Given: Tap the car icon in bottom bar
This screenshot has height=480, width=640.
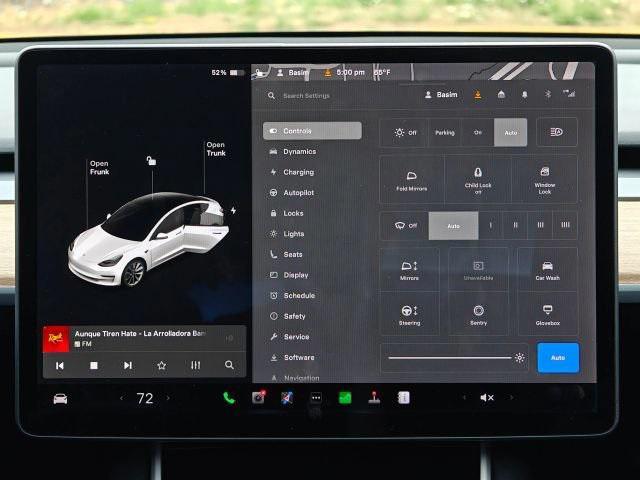Looking at the screenshot, I should click(60, 398).
